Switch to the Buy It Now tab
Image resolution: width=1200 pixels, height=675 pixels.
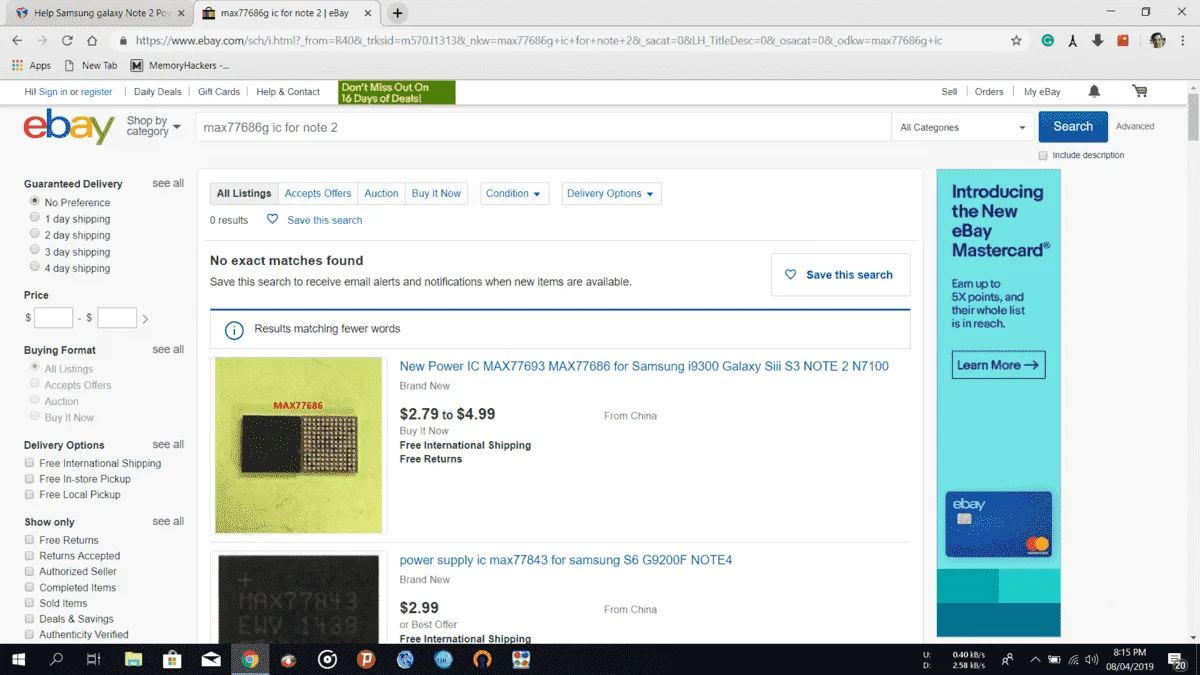point(436,194)
